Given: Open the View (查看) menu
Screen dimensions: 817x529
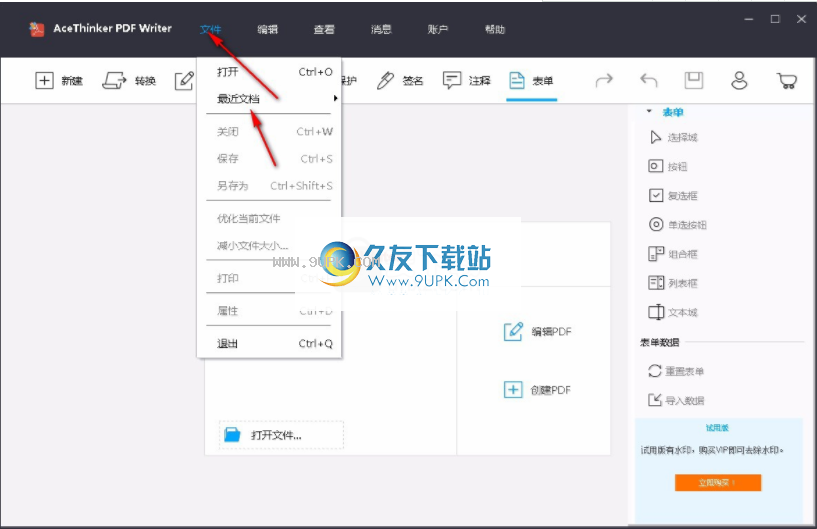Looking at the screenshot, I should 324,30.
